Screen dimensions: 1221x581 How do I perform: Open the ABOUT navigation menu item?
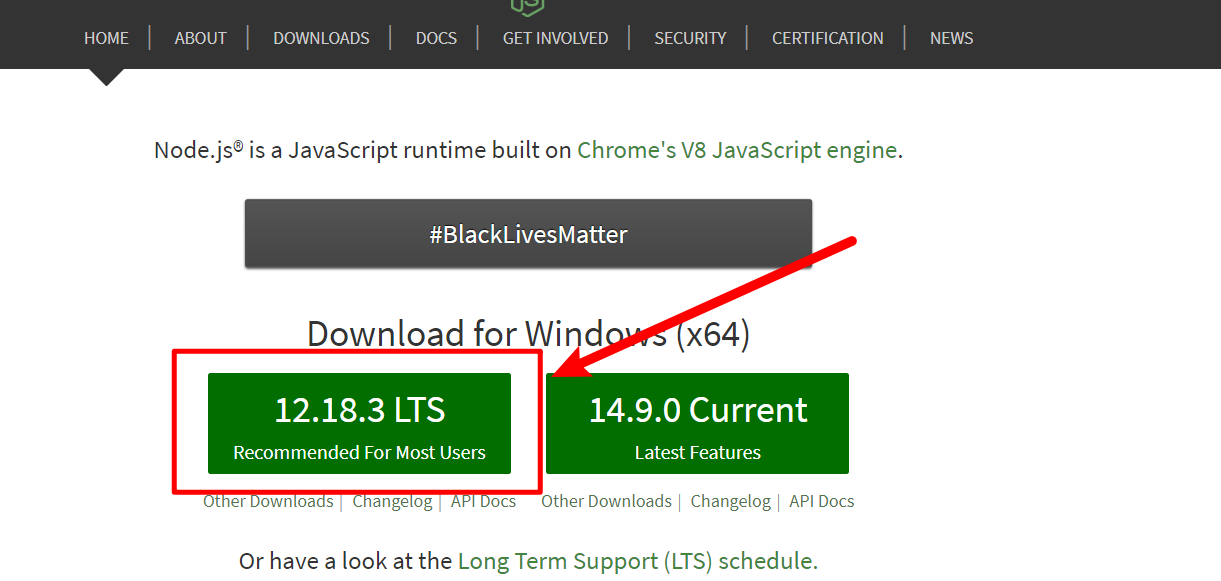[200, 38]
